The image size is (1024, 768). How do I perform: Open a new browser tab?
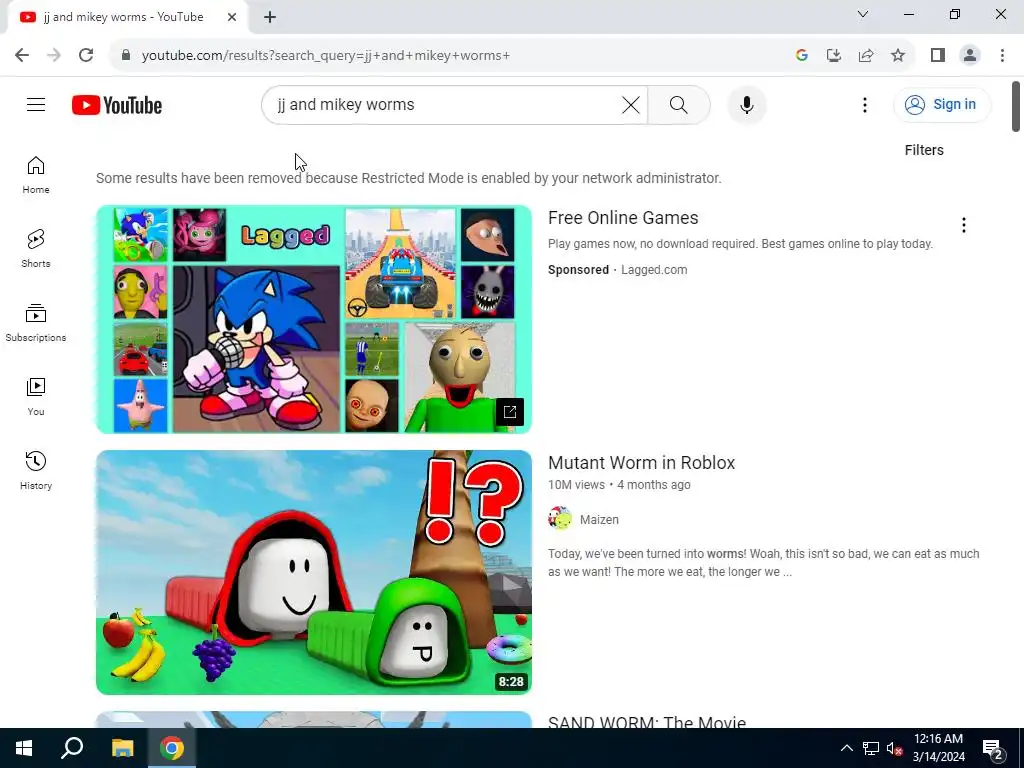(x=270, y=17)
